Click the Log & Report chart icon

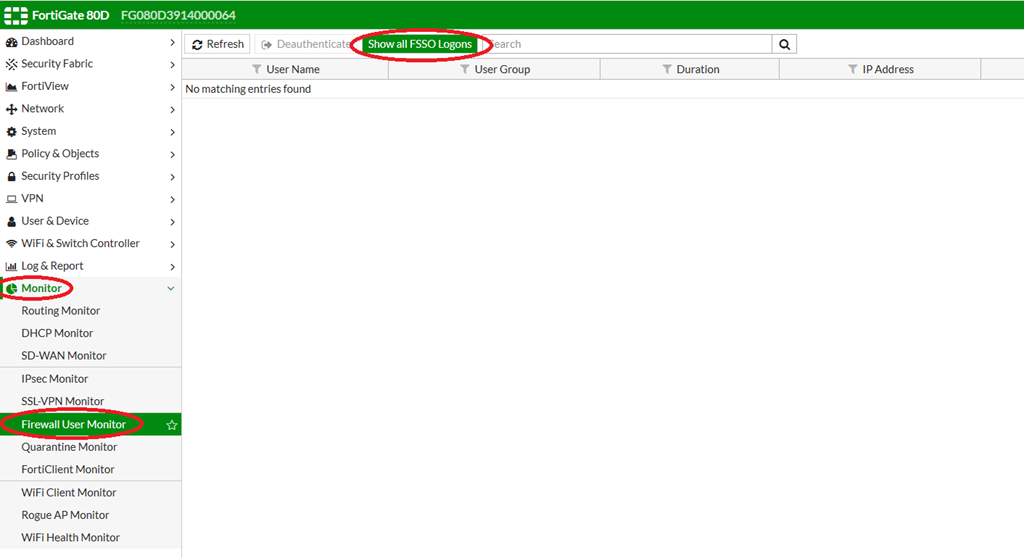pyautogui.click(x=11, y=267)
